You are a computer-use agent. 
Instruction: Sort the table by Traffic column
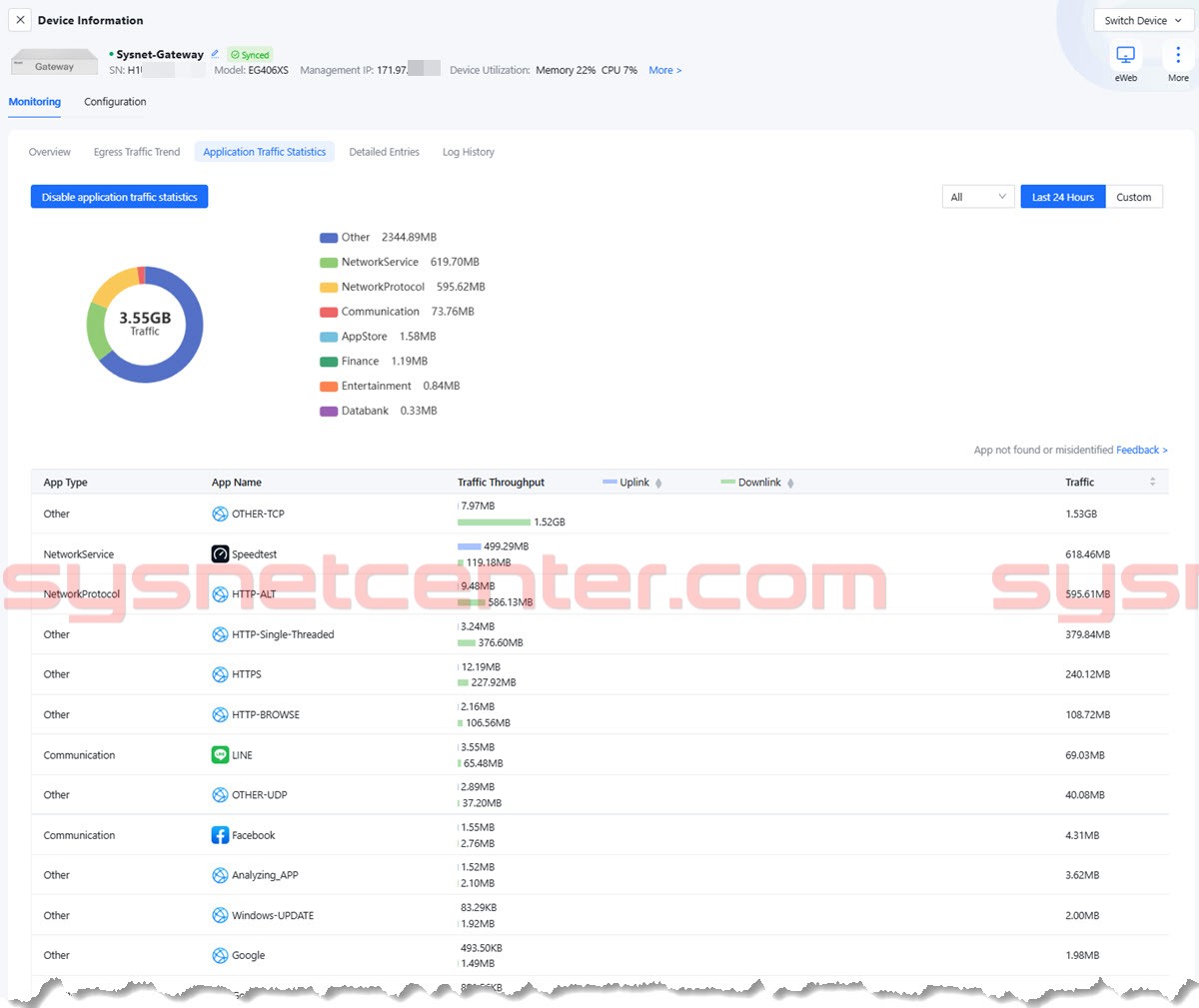1152,483
